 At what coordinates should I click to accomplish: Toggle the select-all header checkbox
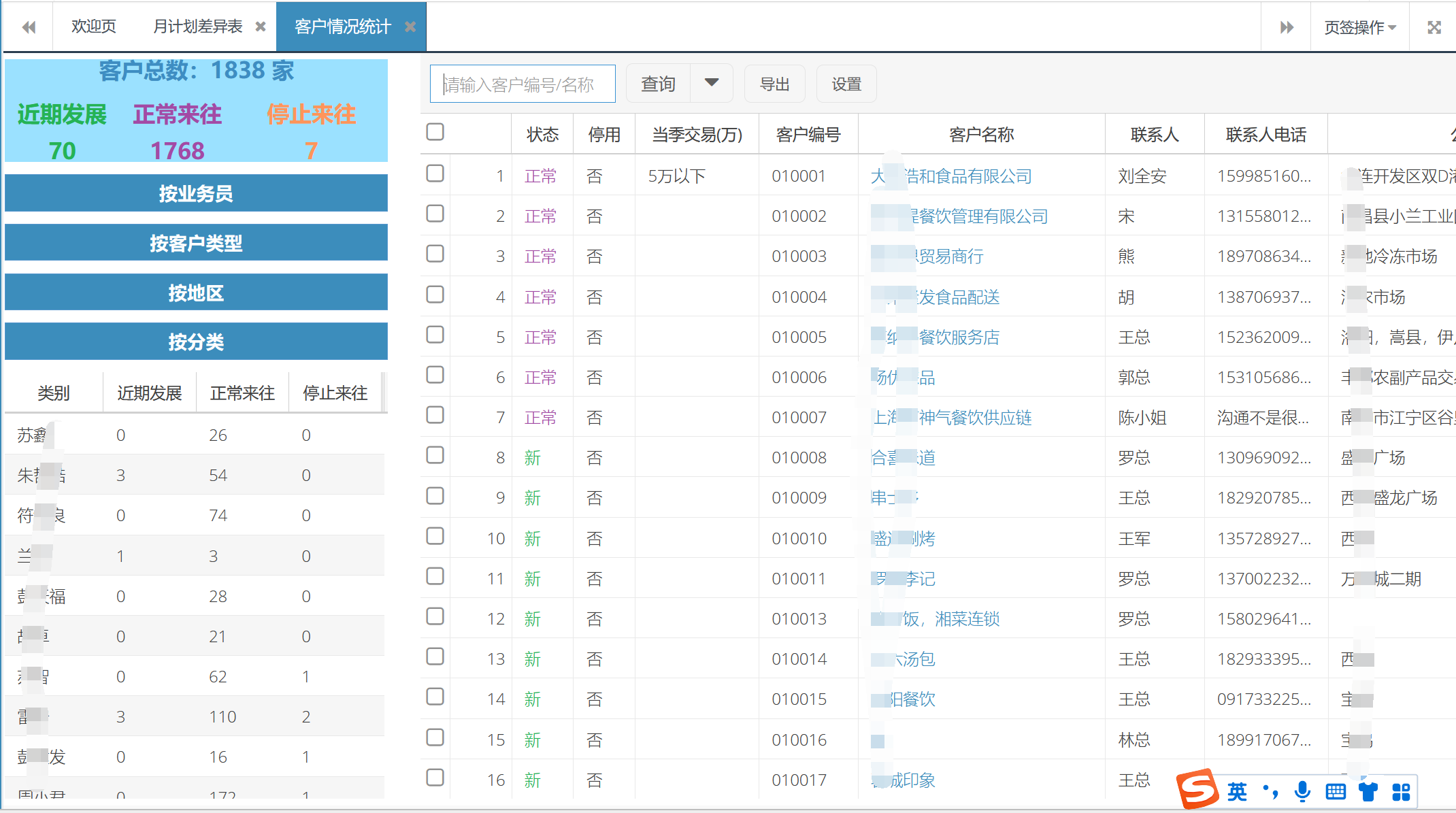point(435,132)
